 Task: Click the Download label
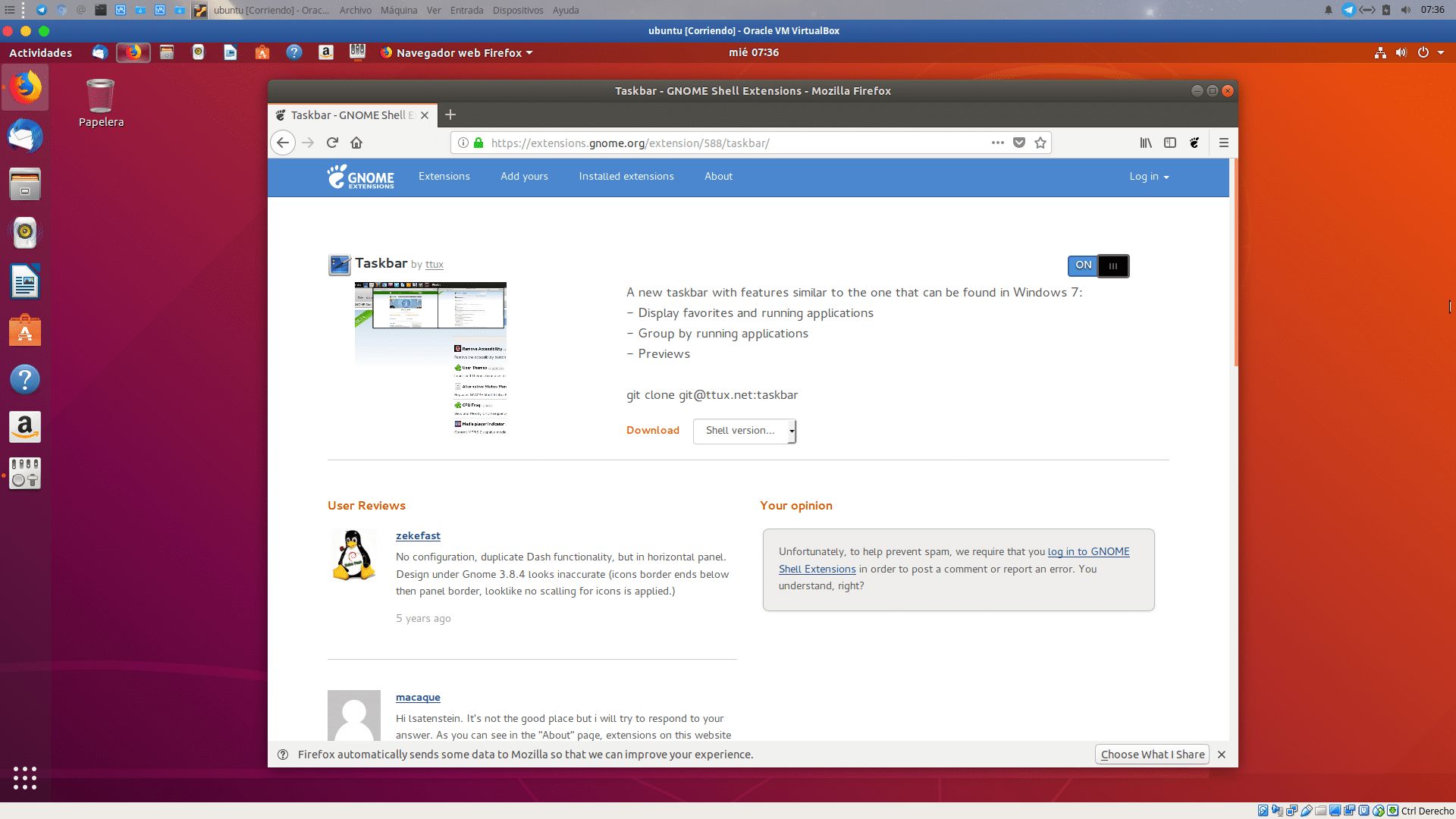click(653, 430)
